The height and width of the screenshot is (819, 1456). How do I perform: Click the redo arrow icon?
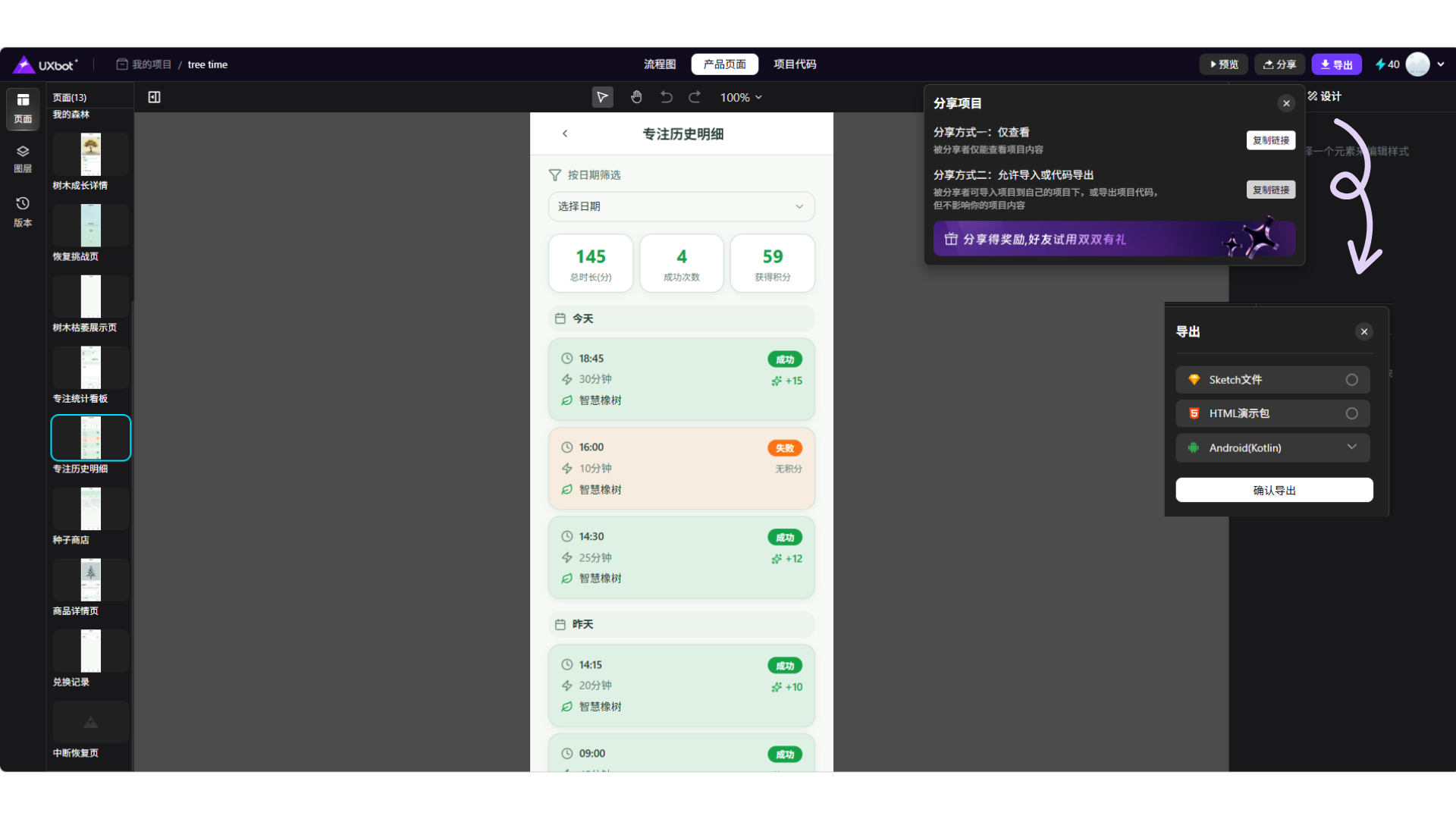coord(695,97)
